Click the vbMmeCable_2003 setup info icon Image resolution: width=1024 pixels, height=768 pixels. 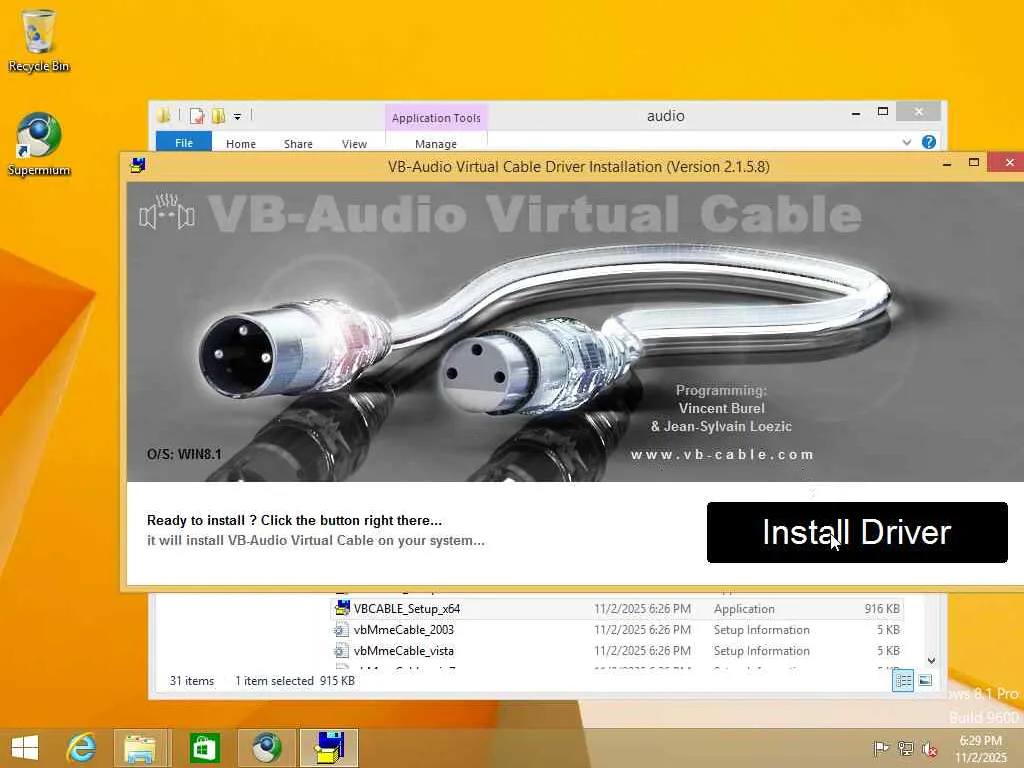tap(341, 630)
